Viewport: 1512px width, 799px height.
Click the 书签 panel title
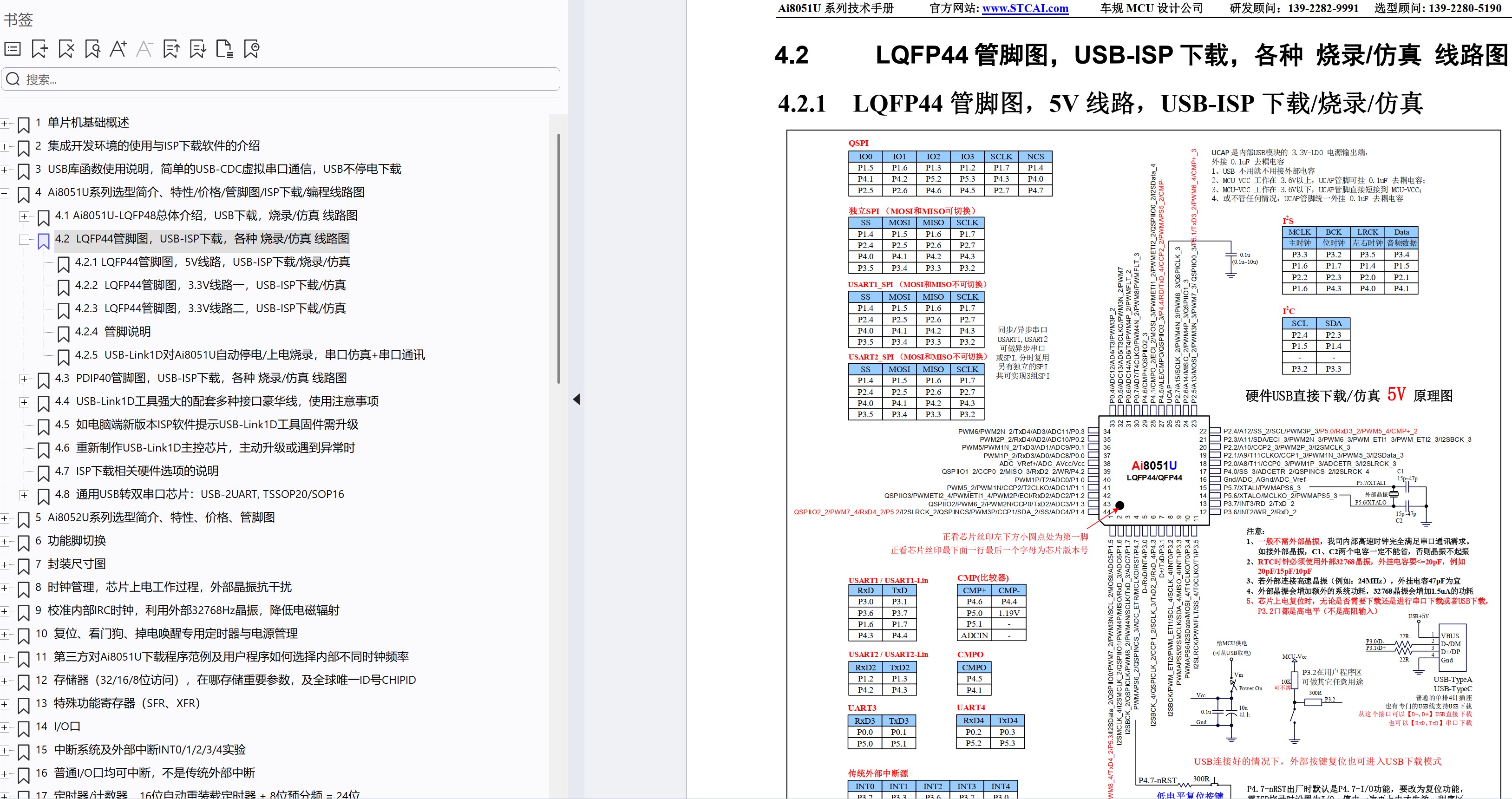pos(18,20)
